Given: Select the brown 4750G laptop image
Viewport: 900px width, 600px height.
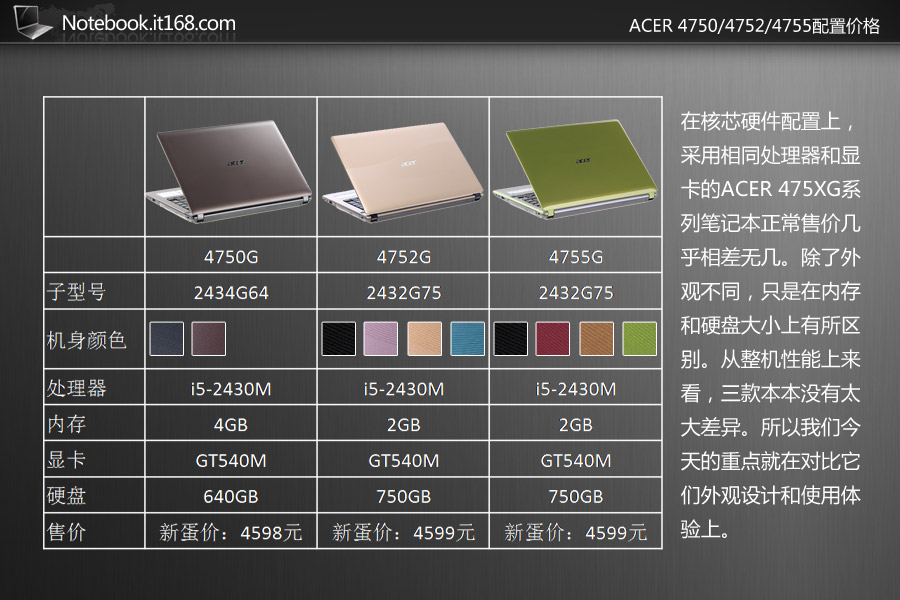Looking at the screenshot, I should [231, 167].
